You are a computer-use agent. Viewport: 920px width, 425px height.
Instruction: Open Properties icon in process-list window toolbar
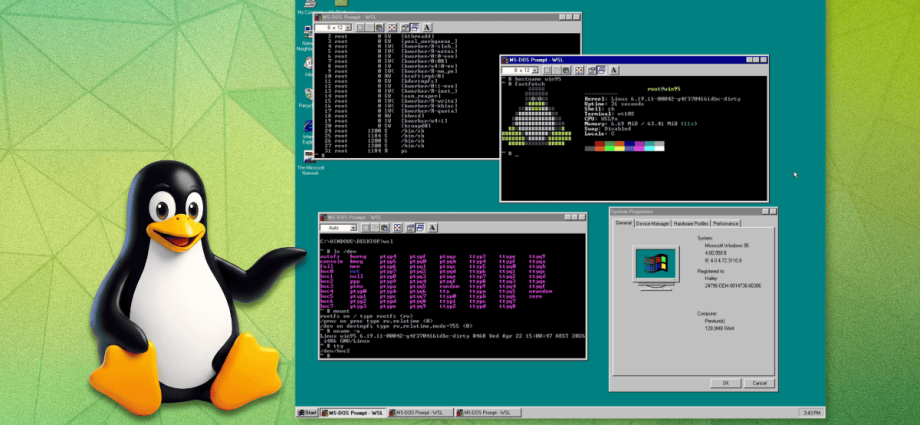click(x=406, y=28)
